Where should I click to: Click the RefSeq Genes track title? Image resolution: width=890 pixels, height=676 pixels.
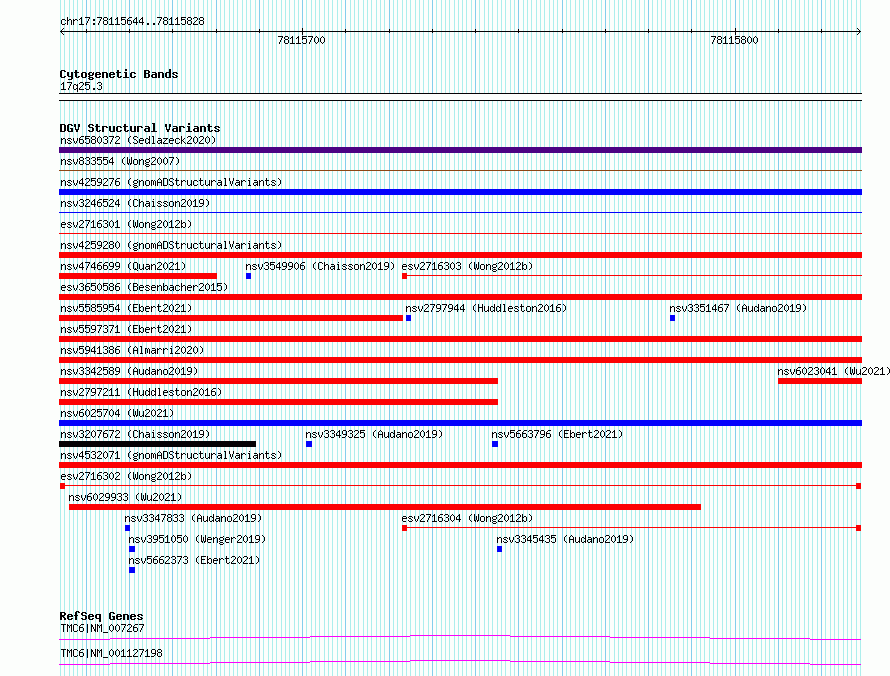(x=101, y=616)
